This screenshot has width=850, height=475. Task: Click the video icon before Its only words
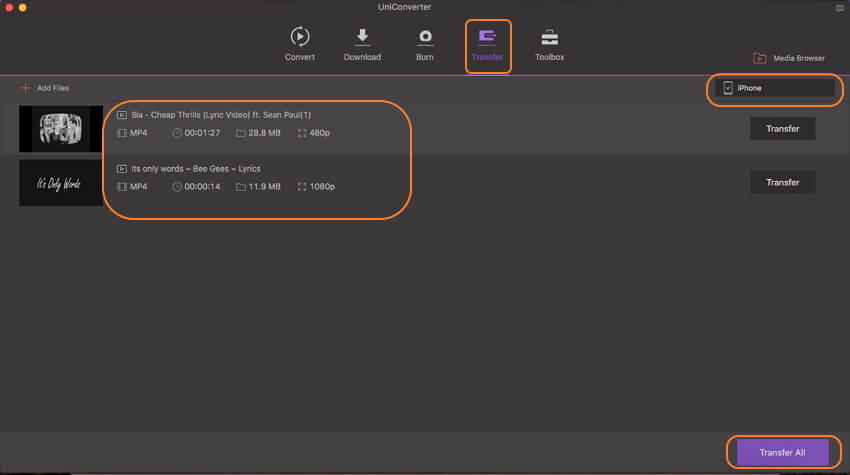click(122, 169)
